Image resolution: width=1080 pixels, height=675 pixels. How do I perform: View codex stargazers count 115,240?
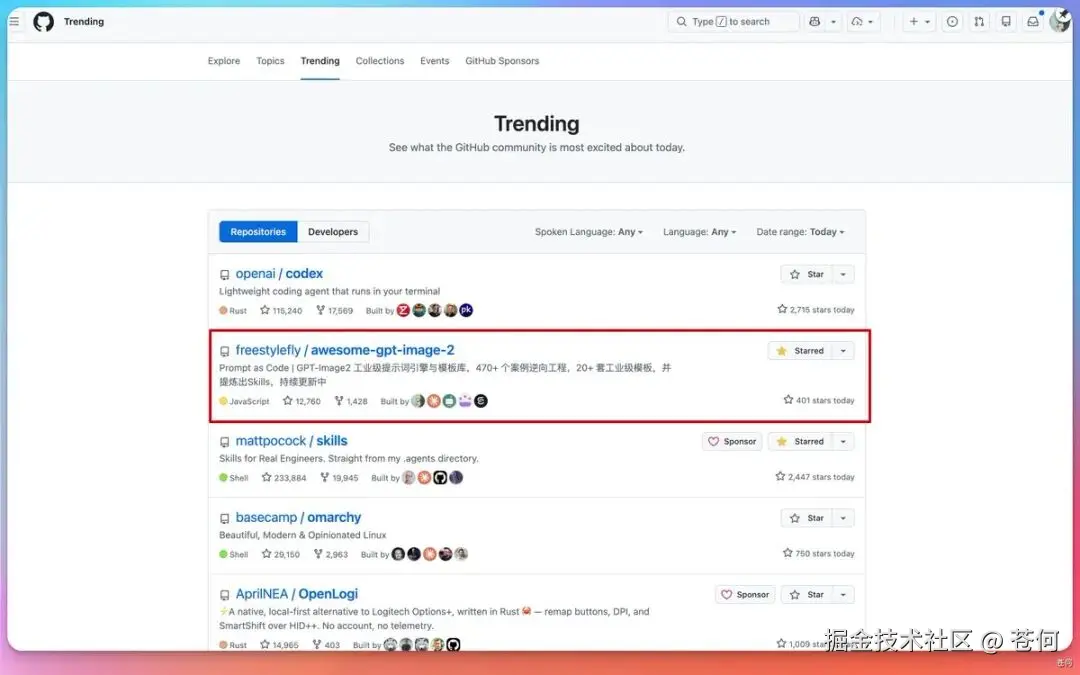(281, 311)
